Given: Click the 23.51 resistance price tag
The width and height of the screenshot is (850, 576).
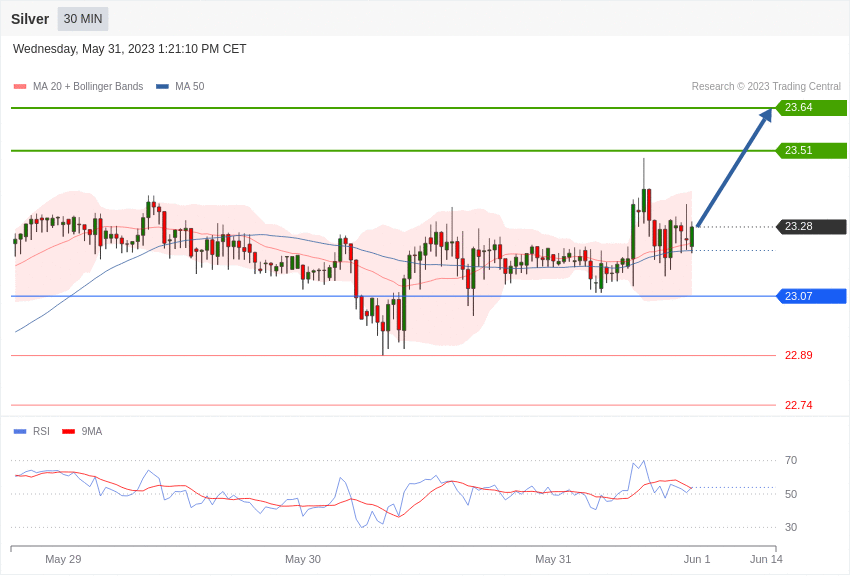Looking at the screenshot, I should 812,150.
